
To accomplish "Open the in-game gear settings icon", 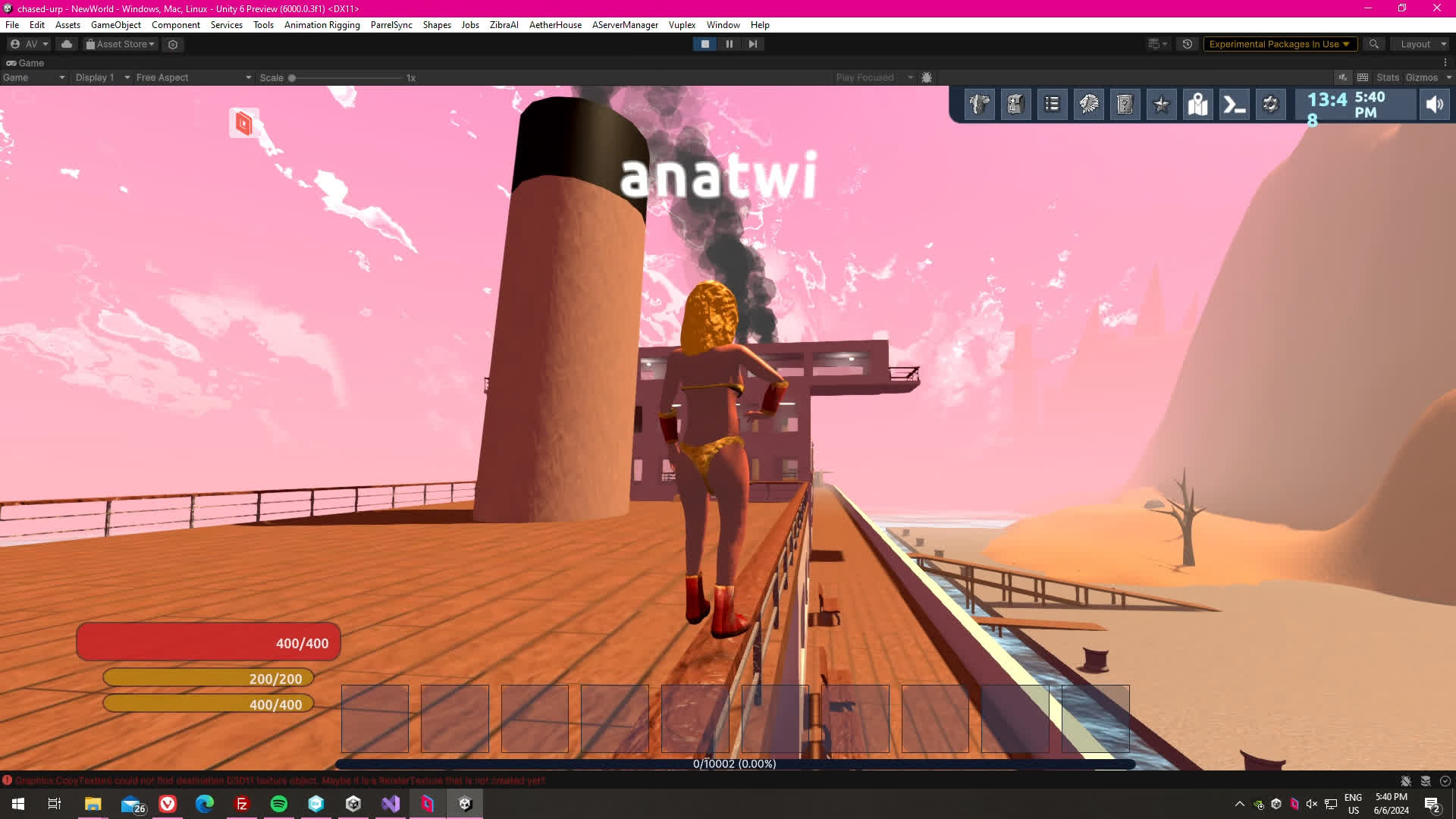I will pos(1270,104).
